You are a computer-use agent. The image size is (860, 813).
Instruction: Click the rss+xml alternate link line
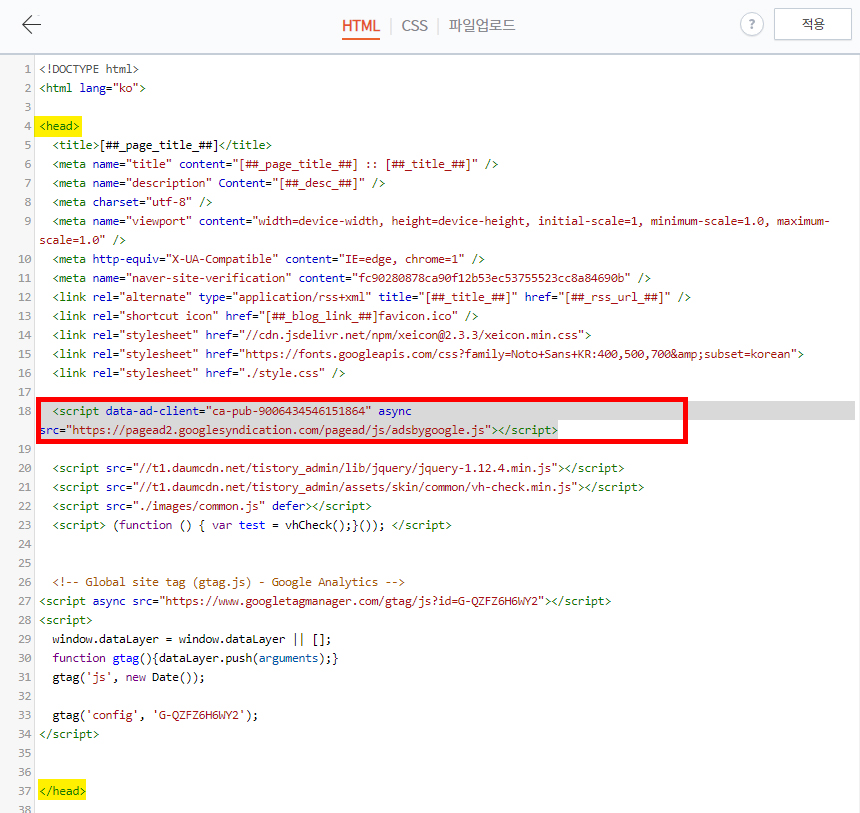[371, 297]
